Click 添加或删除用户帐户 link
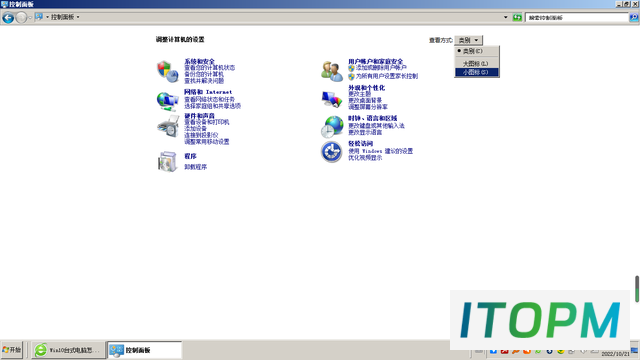The width and height of the screenshot is (640, 360). point(381,68)
